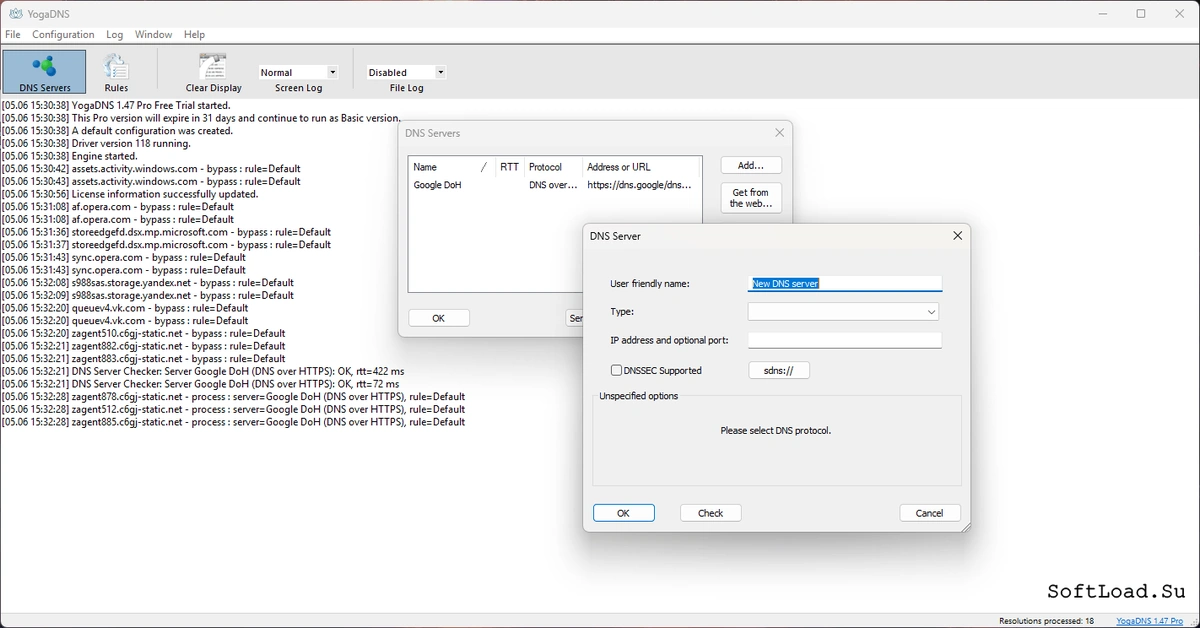The width and height of the screenshot is (1200, 628).
Task: Click the 15:31:36 storeedgefd.dsx.mp.microsoft.com log line
Action: [x=166, y=232]
